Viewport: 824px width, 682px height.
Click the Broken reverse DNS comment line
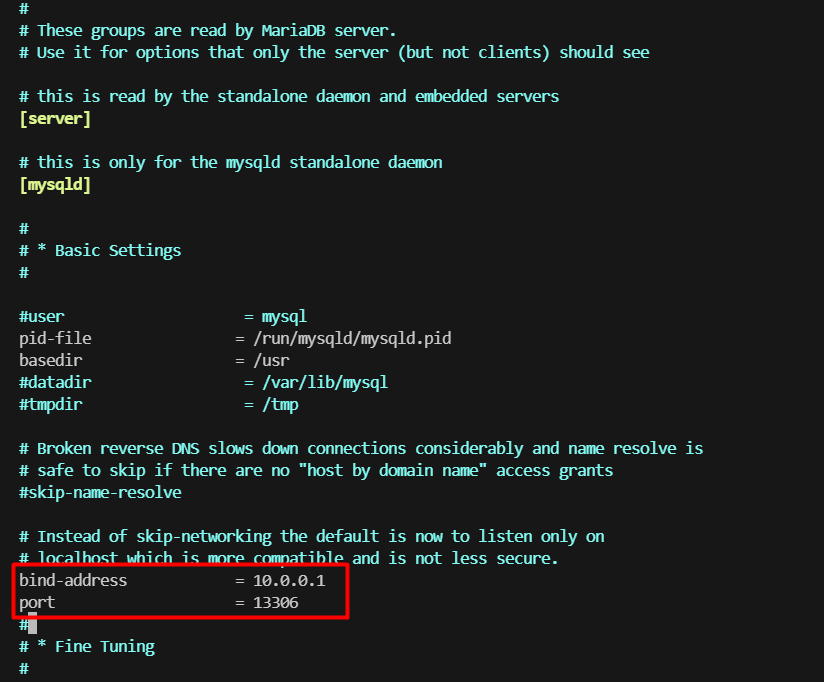pos(361,449)
